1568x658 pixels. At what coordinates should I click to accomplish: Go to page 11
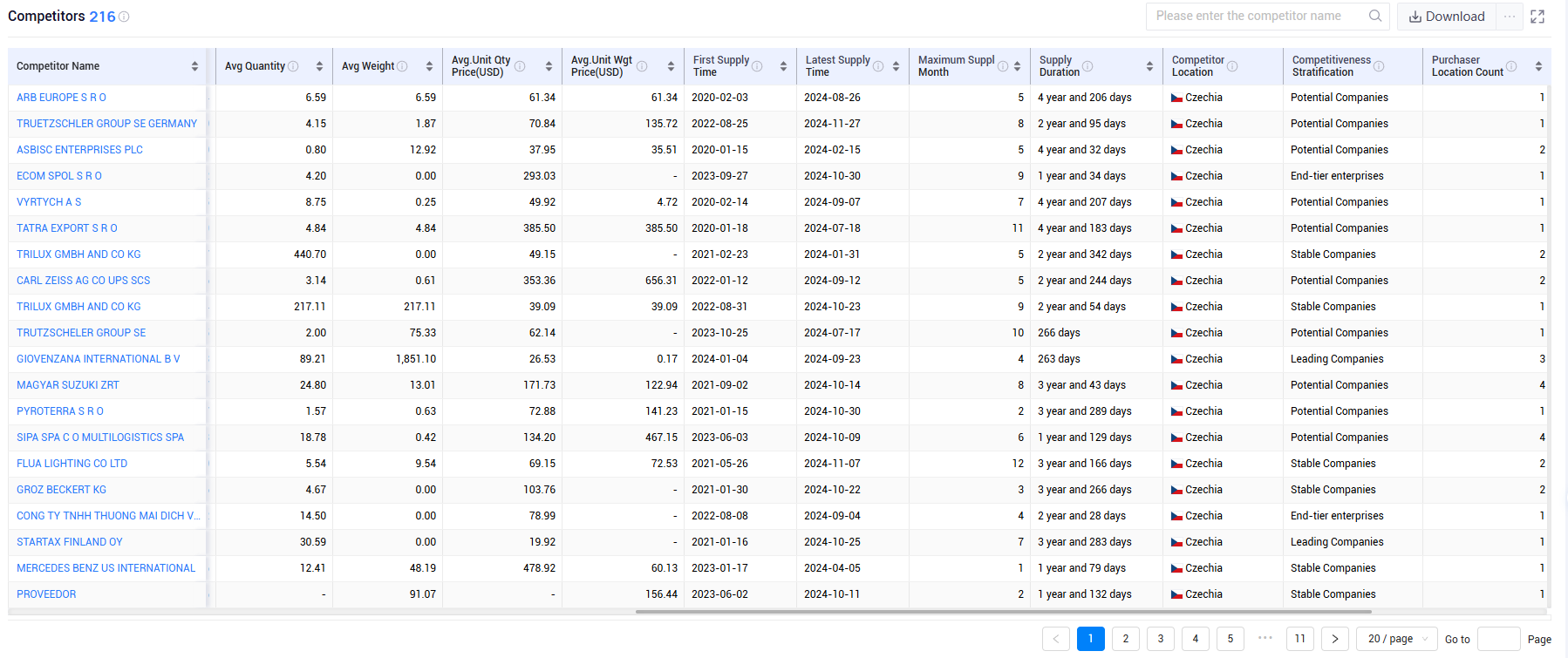pos(1300,639)
